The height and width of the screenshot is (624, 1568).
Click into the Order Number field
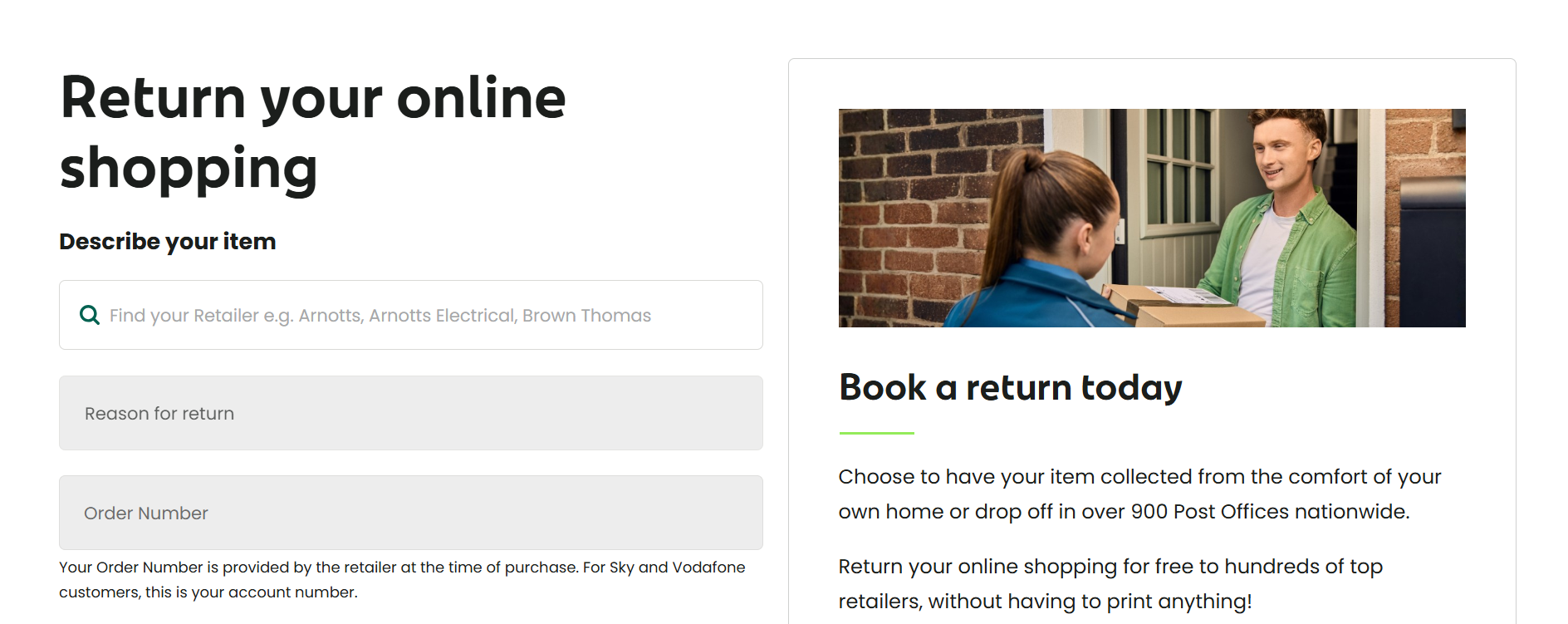click(x=410, y=513)
